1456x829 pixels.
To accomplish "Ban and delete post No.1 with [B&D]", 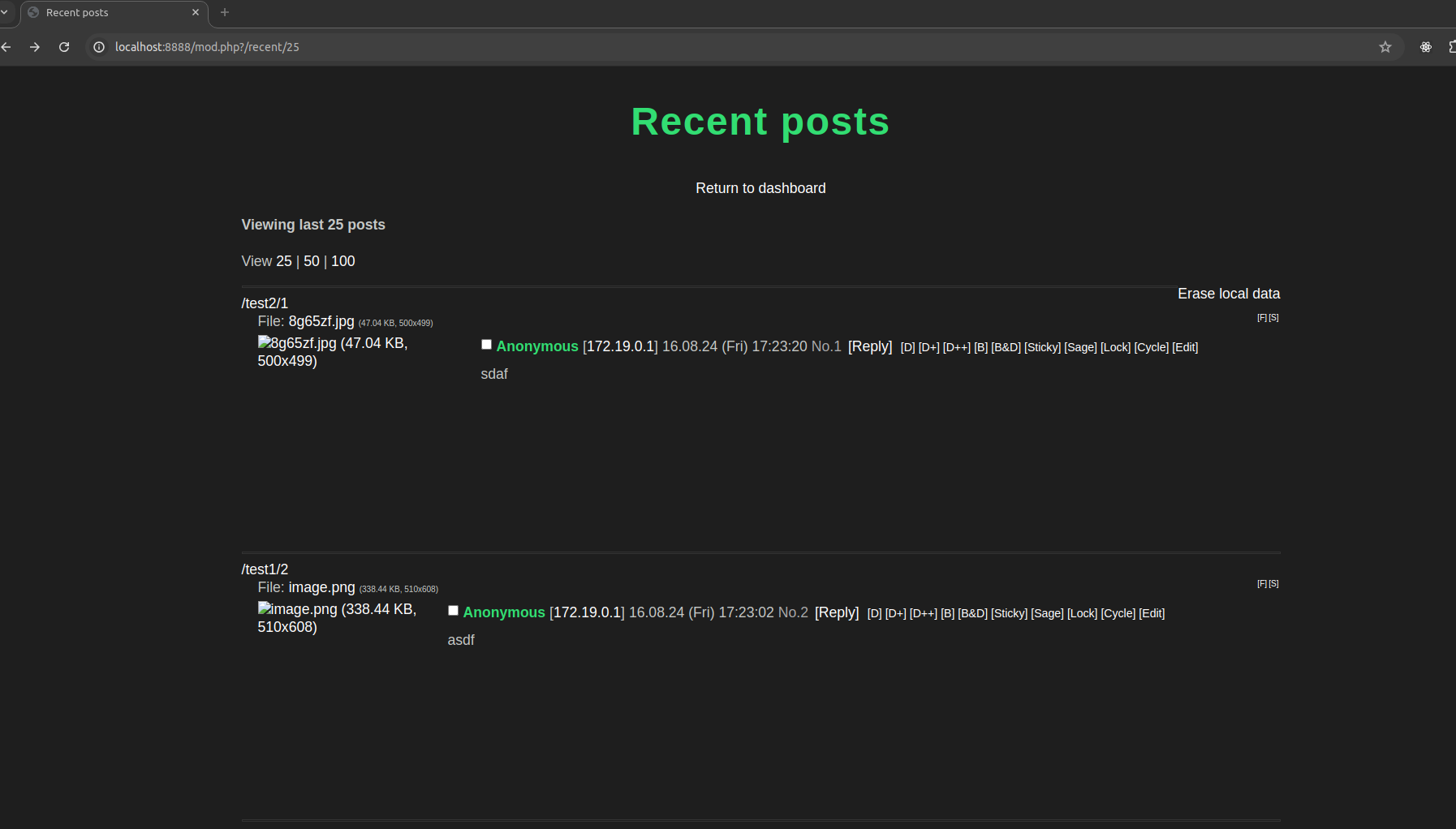I will pos(1006,347).
